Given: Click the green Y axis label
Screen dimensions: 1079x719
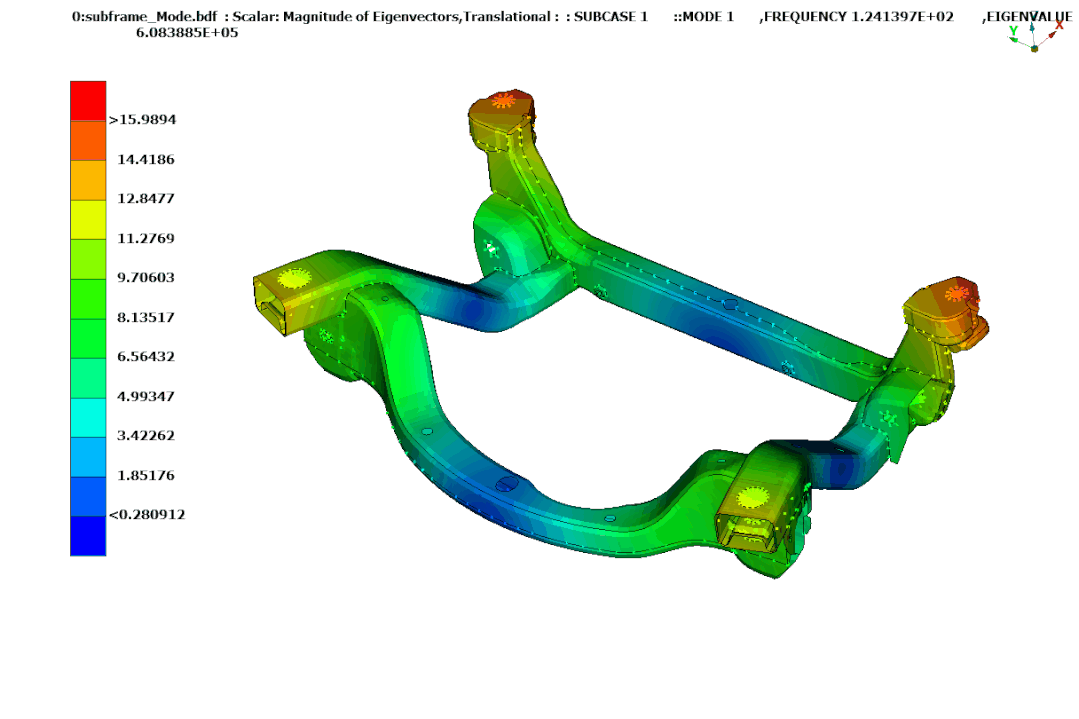Looking at the screenshot, I should pyautogui.click(x=1013, y=31).
